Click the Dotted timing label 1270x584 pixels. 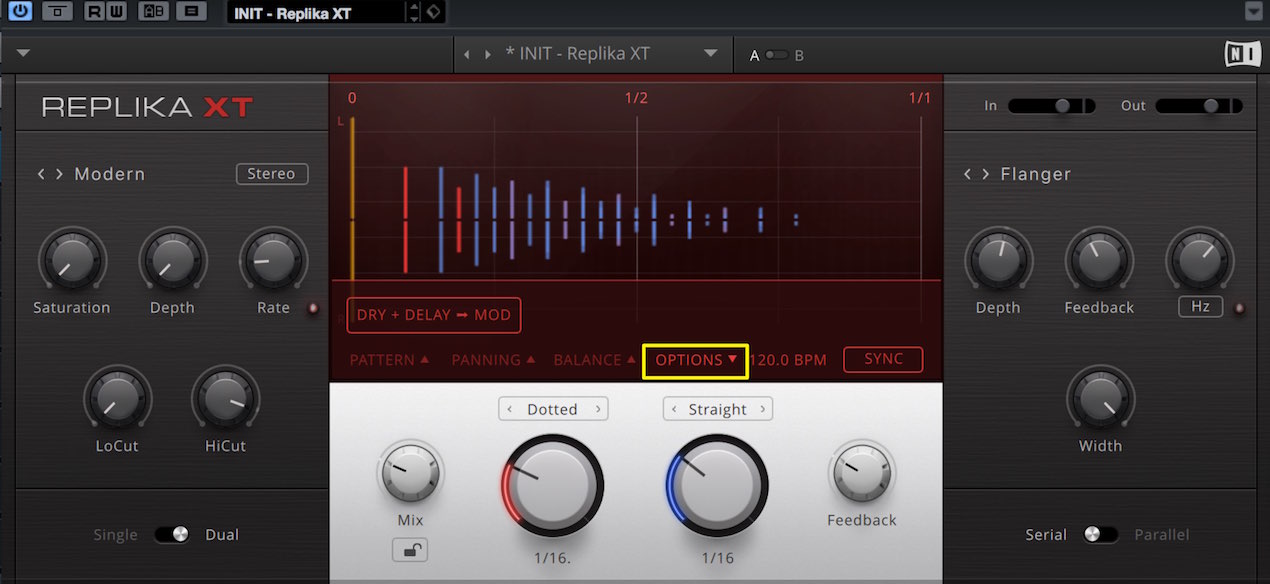coord(552,409)
